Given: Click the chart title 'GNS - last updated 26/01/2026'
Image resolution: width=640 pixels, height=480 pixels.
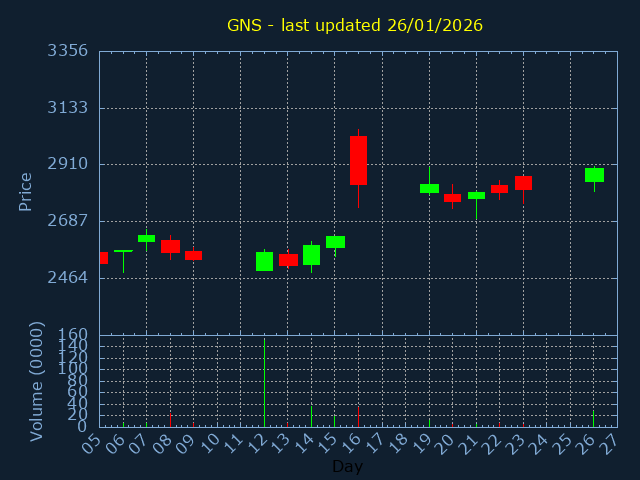Looking at the screenshot, I should pyautogui.click(x=354, y=25).
